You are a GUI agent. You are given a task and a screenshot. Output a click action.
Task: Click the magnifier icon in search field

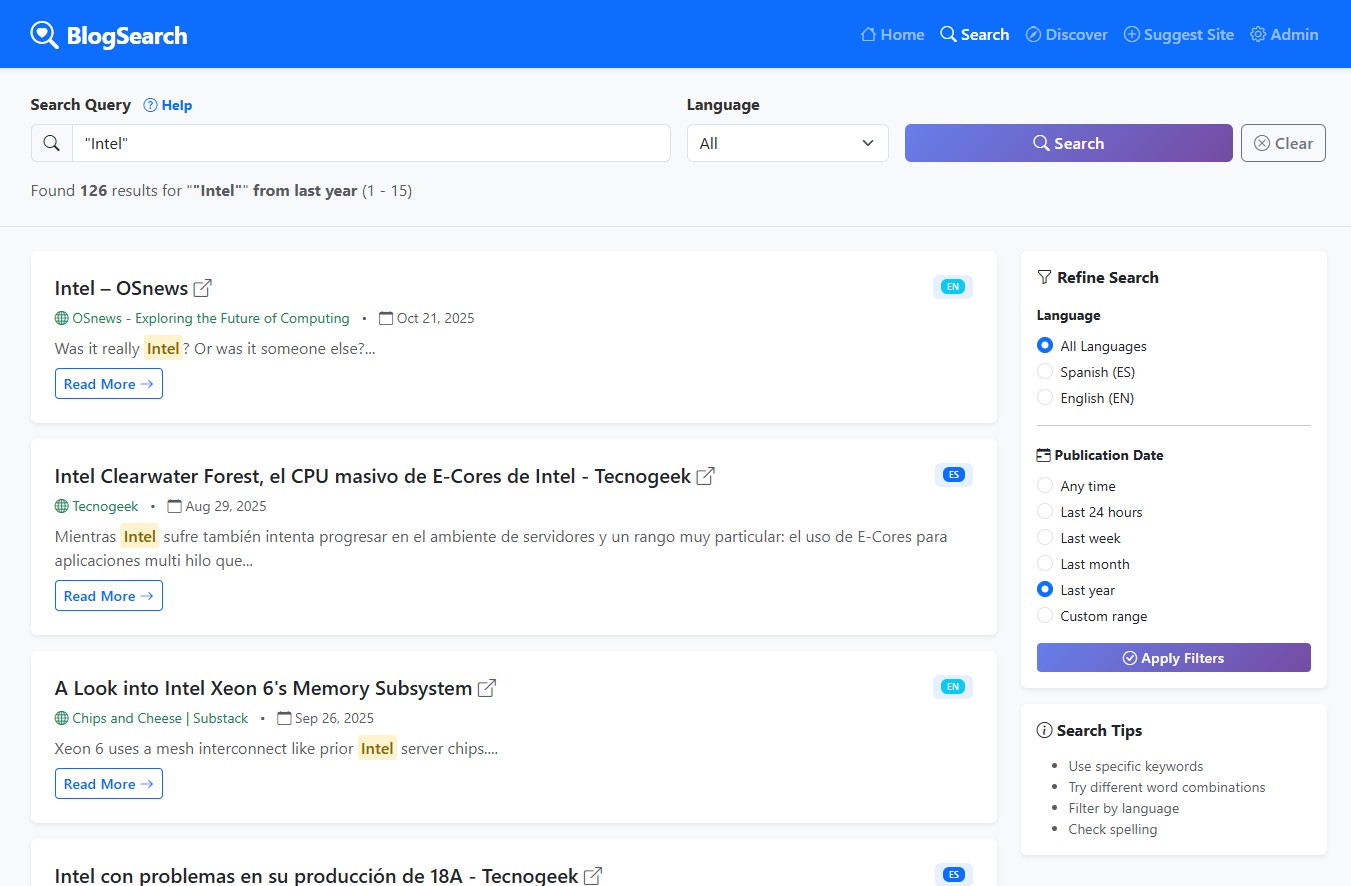point(52,143)
